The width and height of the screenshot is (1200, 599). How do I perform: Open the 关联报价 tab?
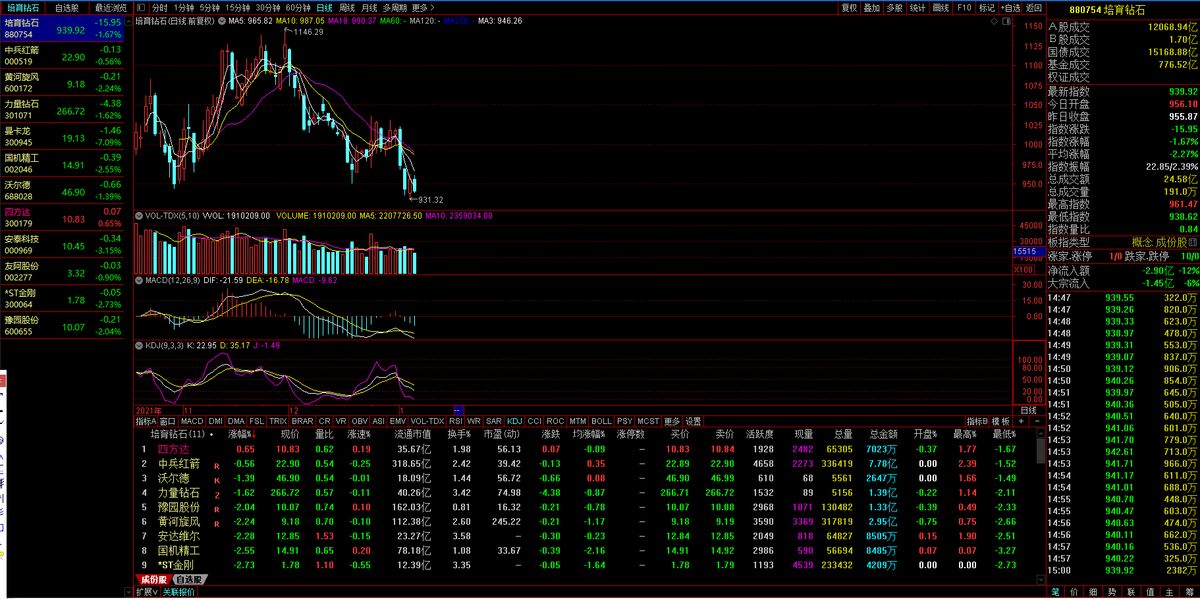point(179,592)
